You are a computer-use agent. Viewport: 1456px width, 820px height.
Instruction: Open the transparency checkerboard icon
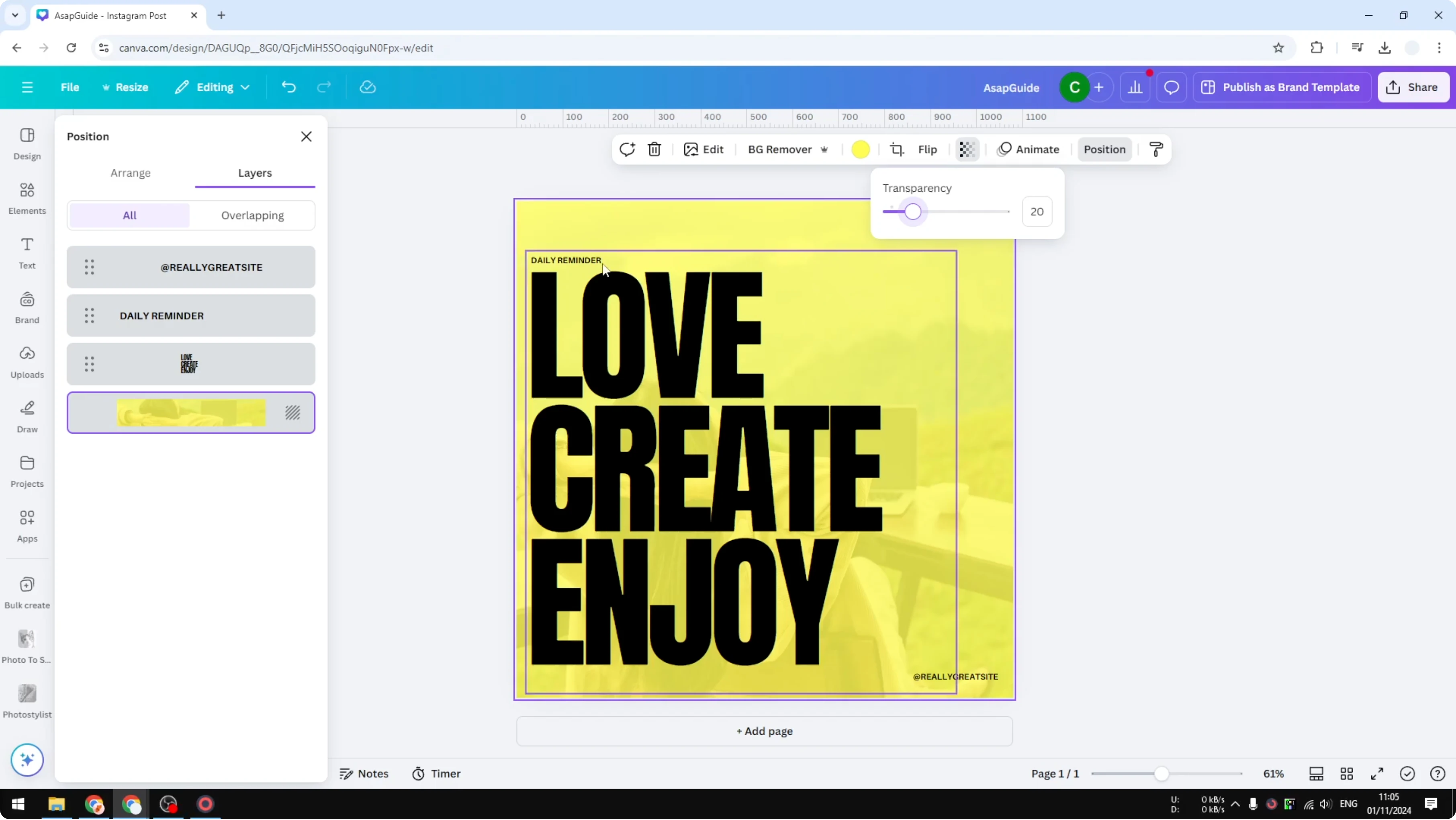pyautogui.click(x=967, y=149)
